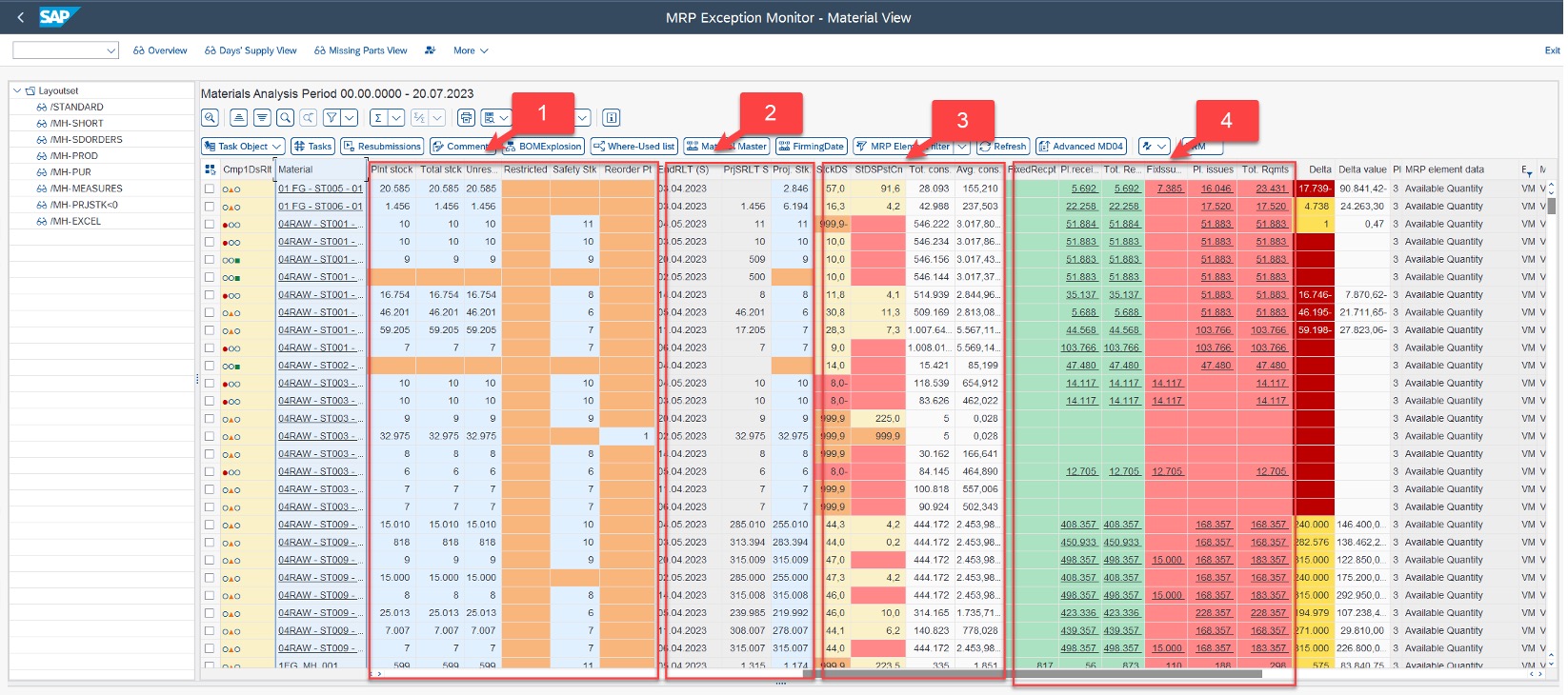Select the /MH-PRJSTK<0 layout
This screenshot has width=1568, height=695.
pyautogui.click(x=84, y=205)
